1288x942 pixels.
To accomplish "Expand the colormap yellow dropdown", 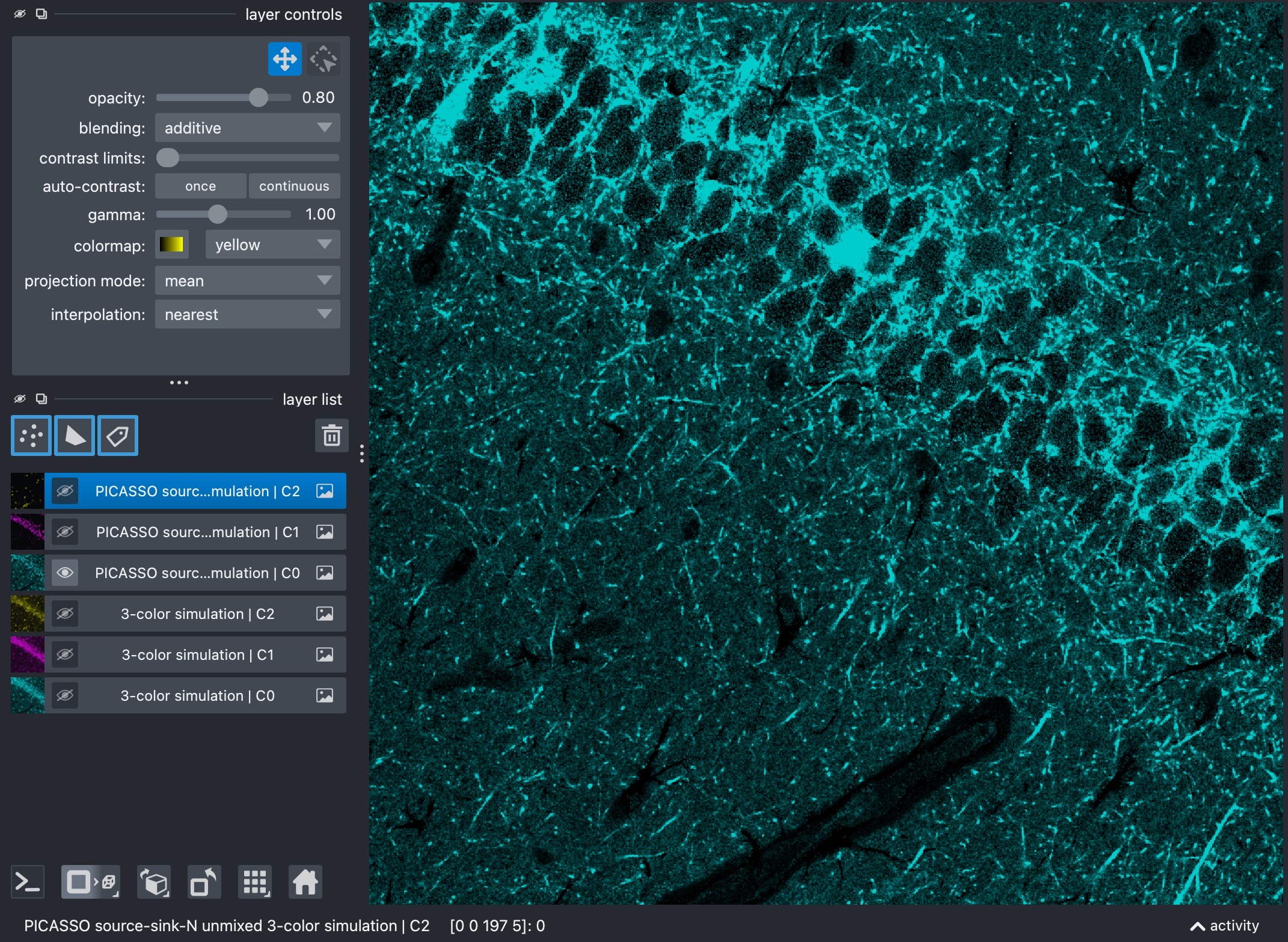I will click(273, 244).
